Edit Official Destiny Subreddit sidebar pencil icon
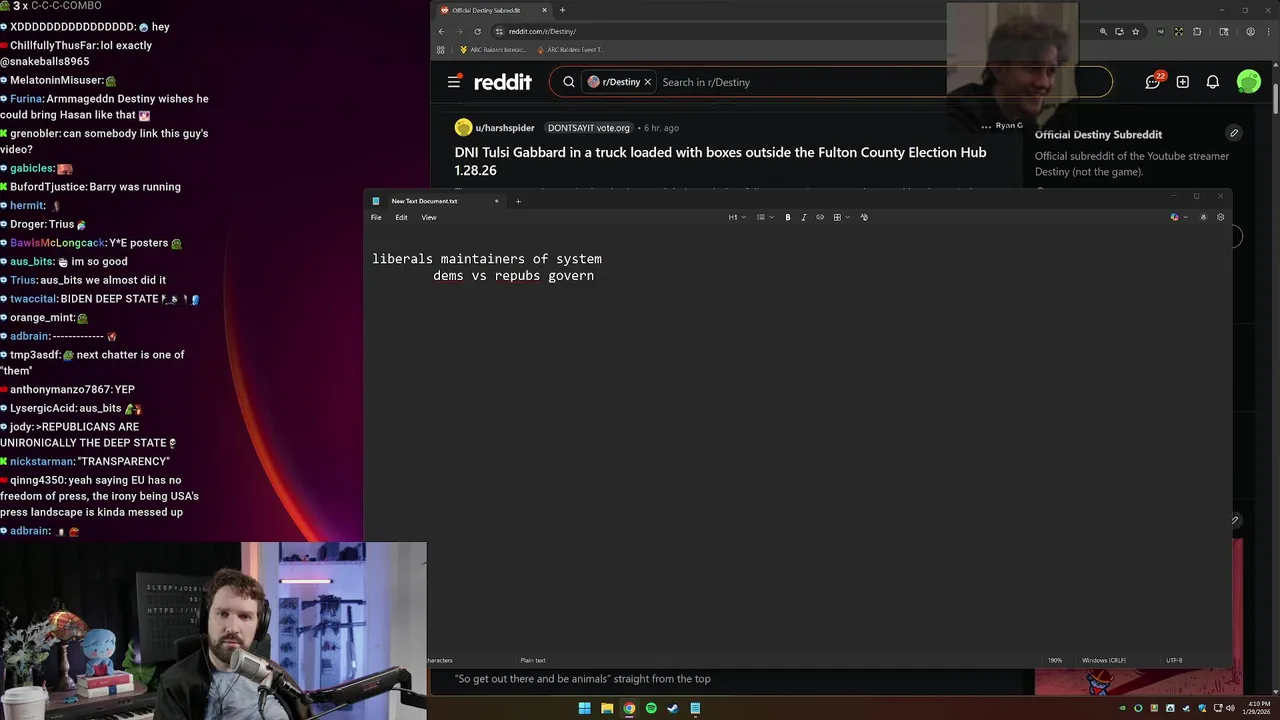Viewport: 1280px width, 720px height. click(x=1234, y=133)
